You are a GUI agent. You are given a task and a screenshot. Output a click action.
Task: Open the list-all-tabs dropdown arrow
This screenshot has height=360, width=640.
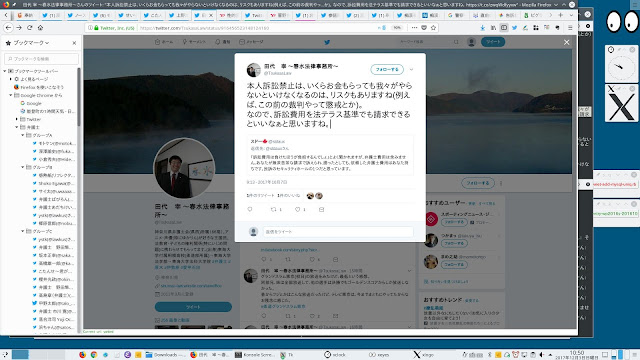click(571, 15)
